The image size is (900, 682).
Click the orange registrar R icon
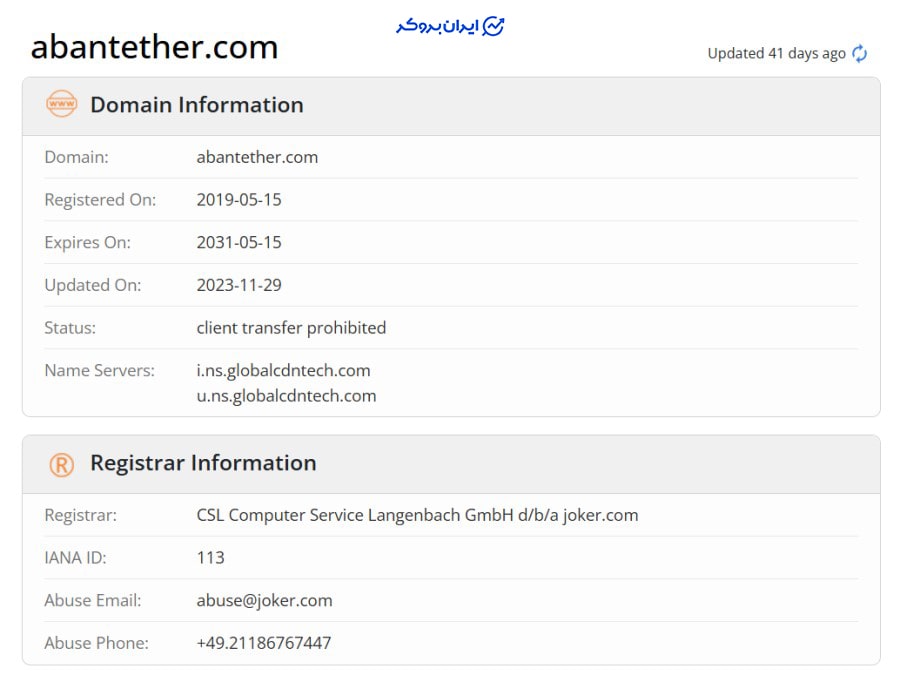pos(61,463)
